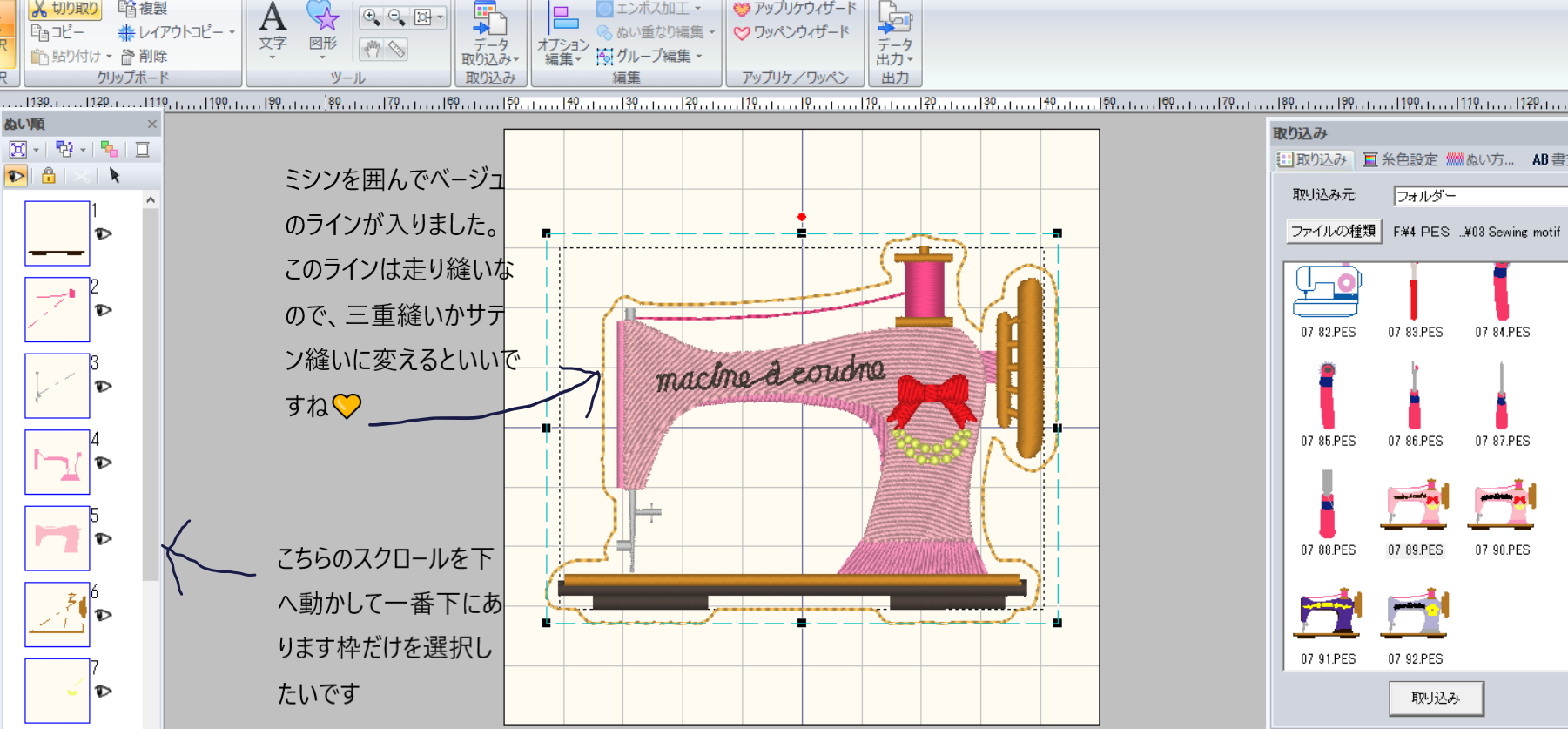This screenshot has height=729, width=1568.
Task: Open the fit-zoom dropdown arrow in ツール group
Action: pyautogui.click(x=441, y=17)
